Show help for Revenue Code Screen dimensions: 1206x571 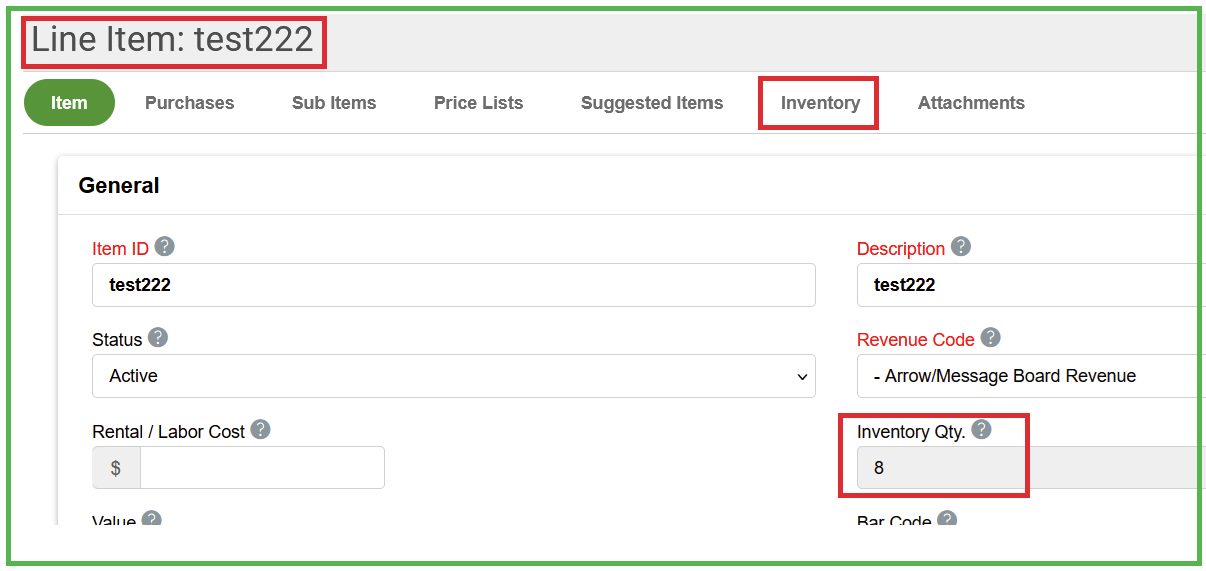[x=990, y=338]
